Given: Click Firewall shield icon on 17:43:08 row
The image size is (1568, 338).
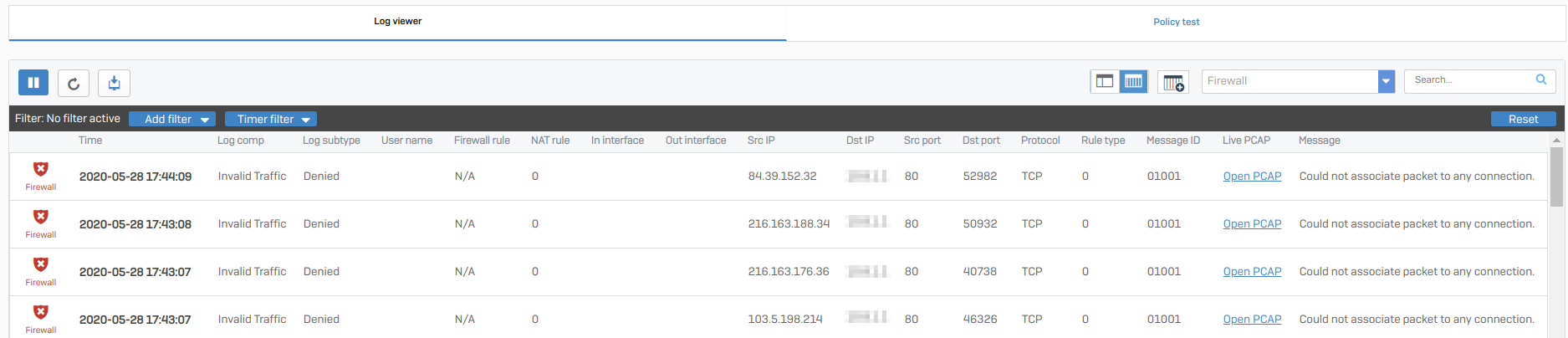Looking at the screenshot, I should point(40,218).
